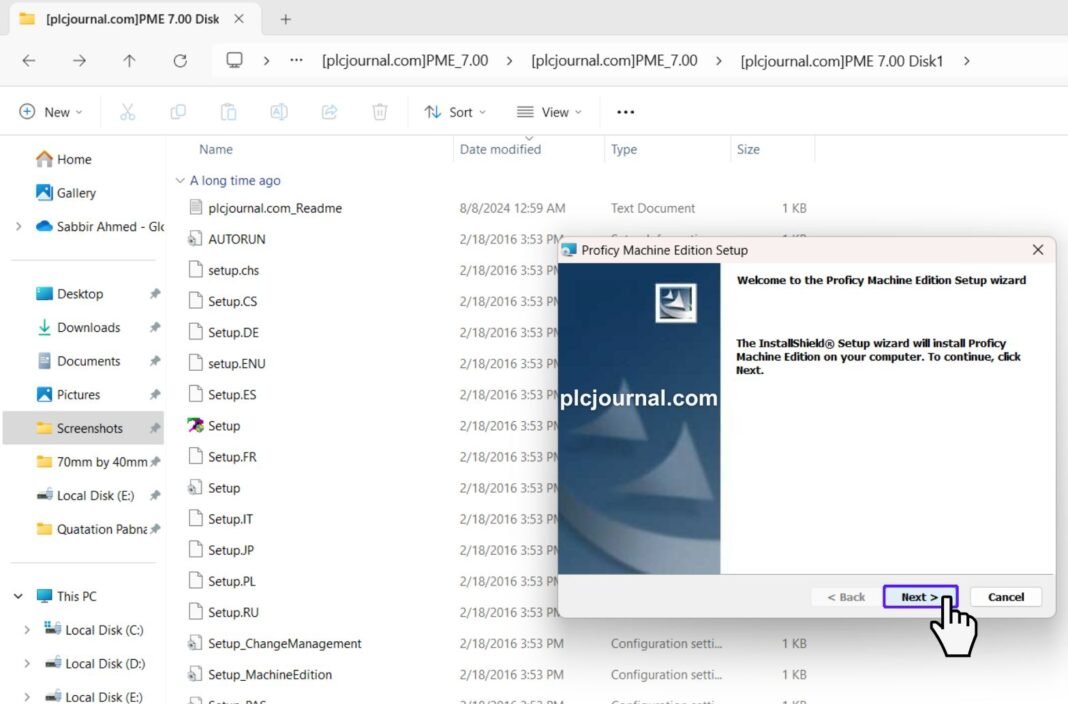Click the Rename icon in toolbar
This screenshot has height=704, width=1068.
click(279, 112)
